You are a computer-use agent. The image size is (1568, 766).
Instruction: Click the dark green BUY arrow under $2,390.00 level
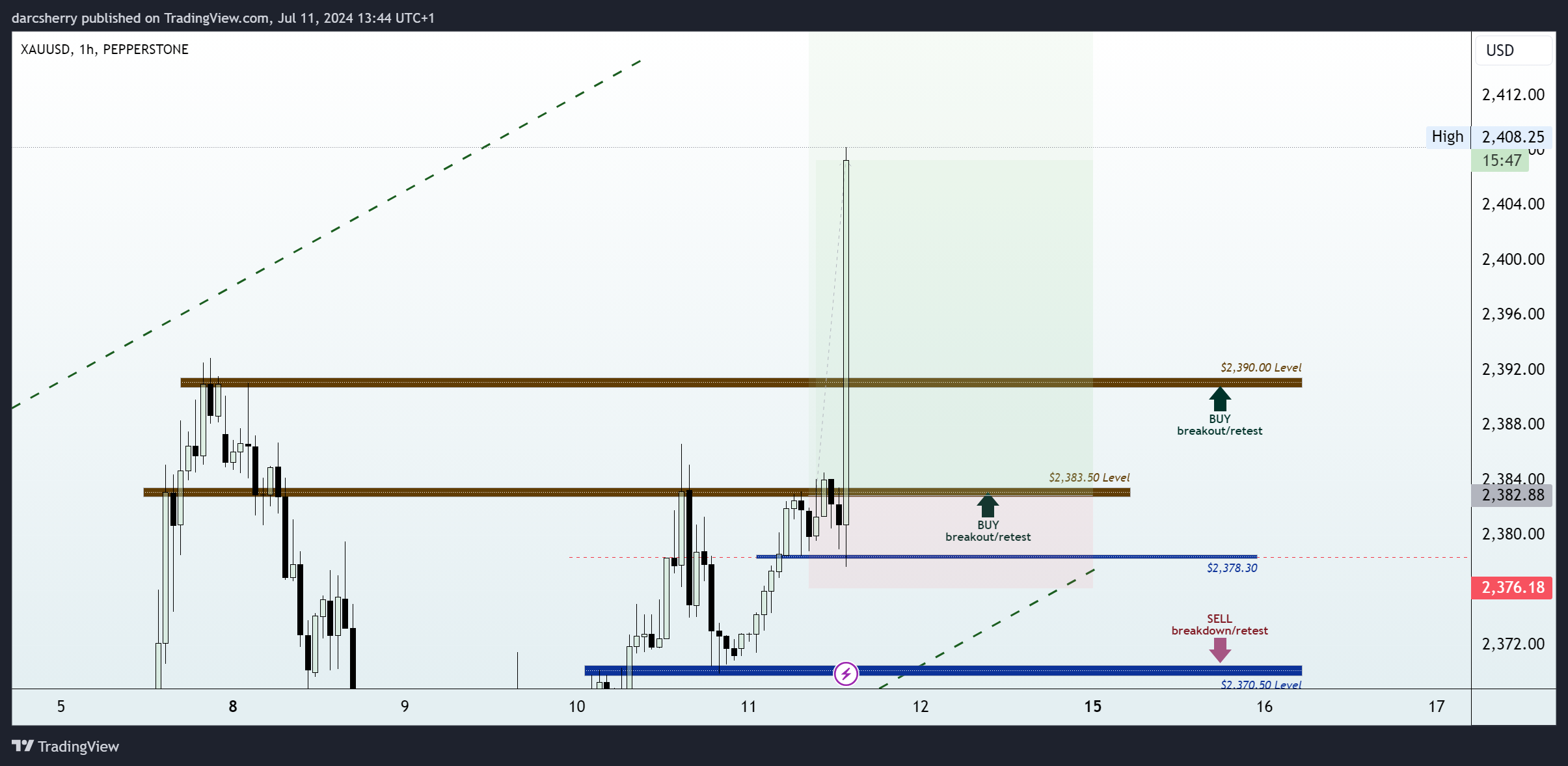(1220, 399)
